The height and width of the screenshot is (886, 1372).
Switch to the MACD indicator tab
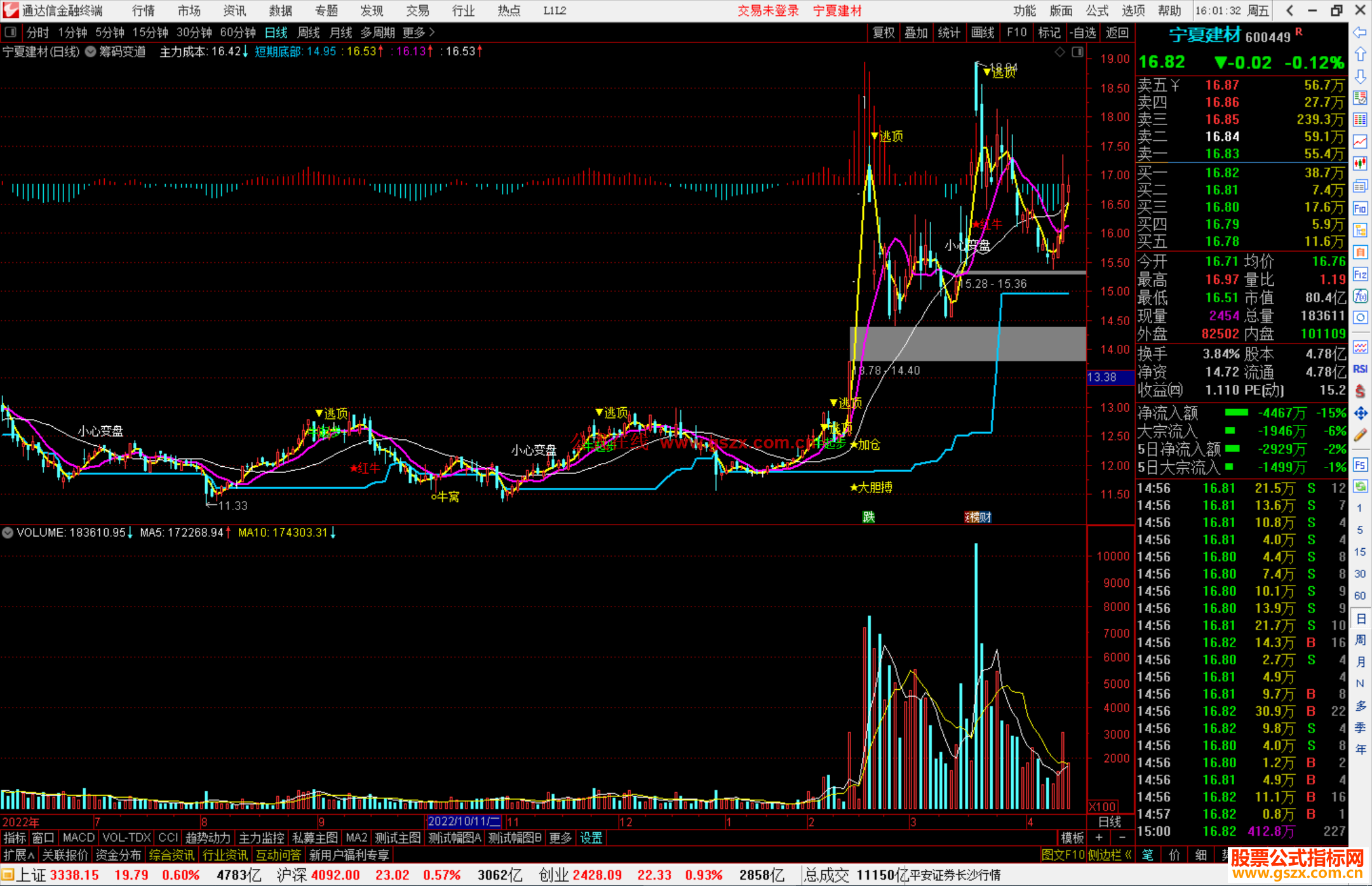point(79,838)
